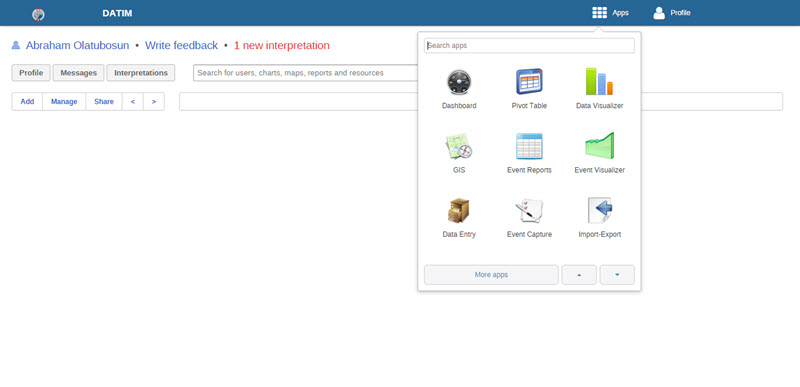Click the user icon beside Abraham Olatubosun
Screen dimensions: 800x387
[16, 45]
